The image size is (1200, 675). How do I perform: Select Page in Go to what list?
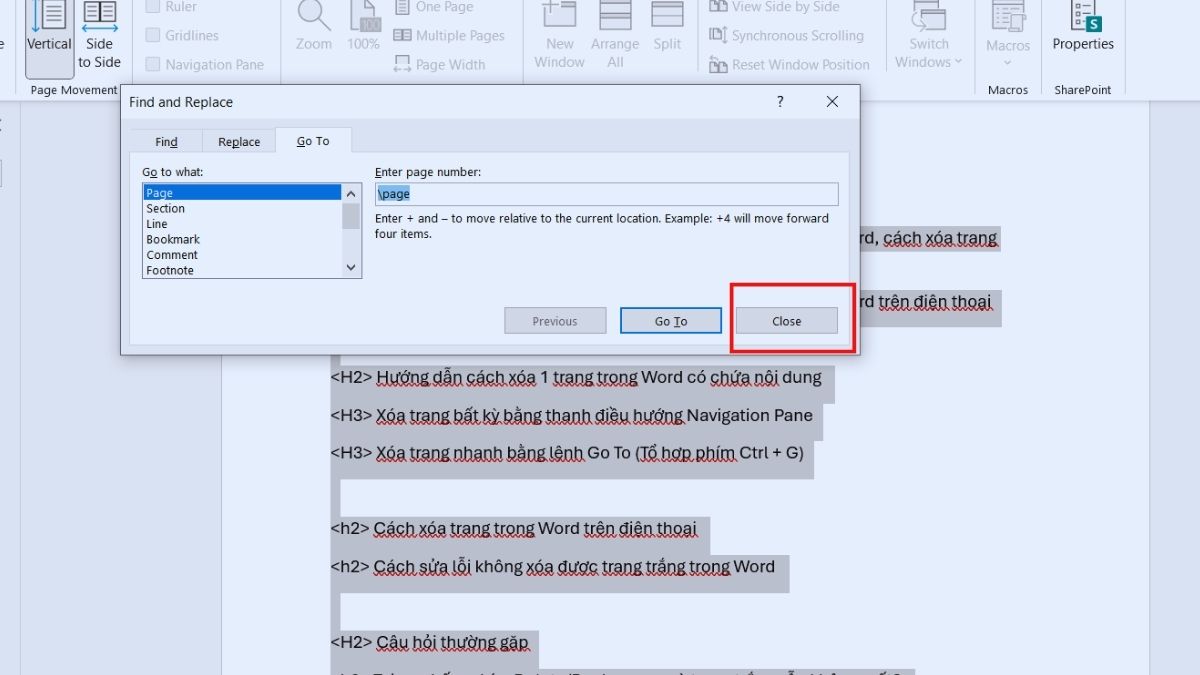[x=243, y=193]
